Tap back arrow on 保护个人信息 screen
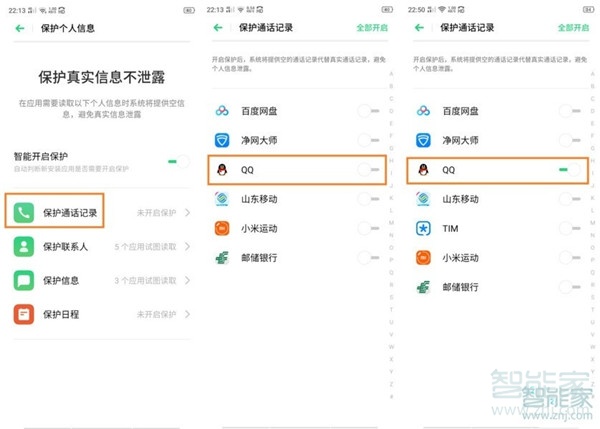 click(x=20, y=28)
